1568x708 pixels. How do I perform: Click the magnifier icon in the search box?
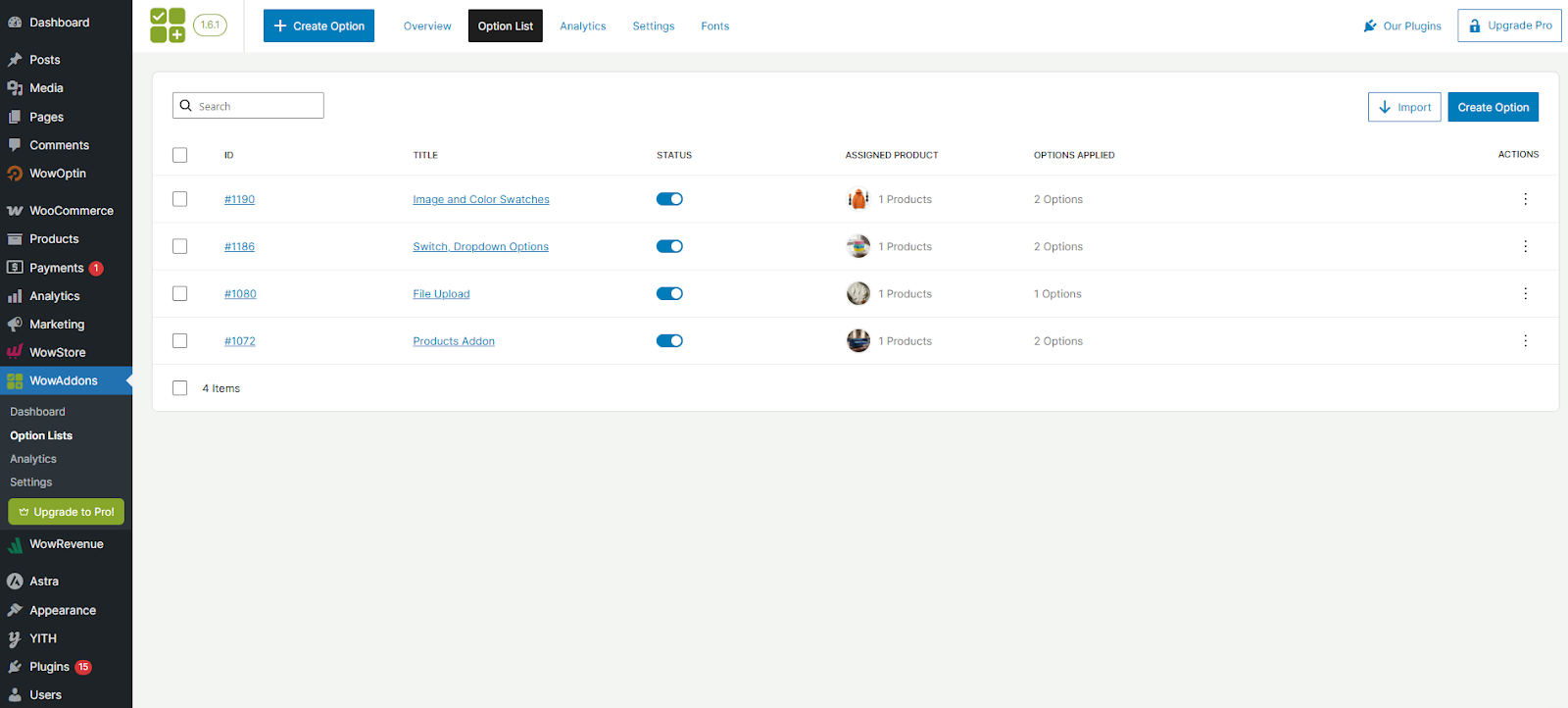(185, 106)
